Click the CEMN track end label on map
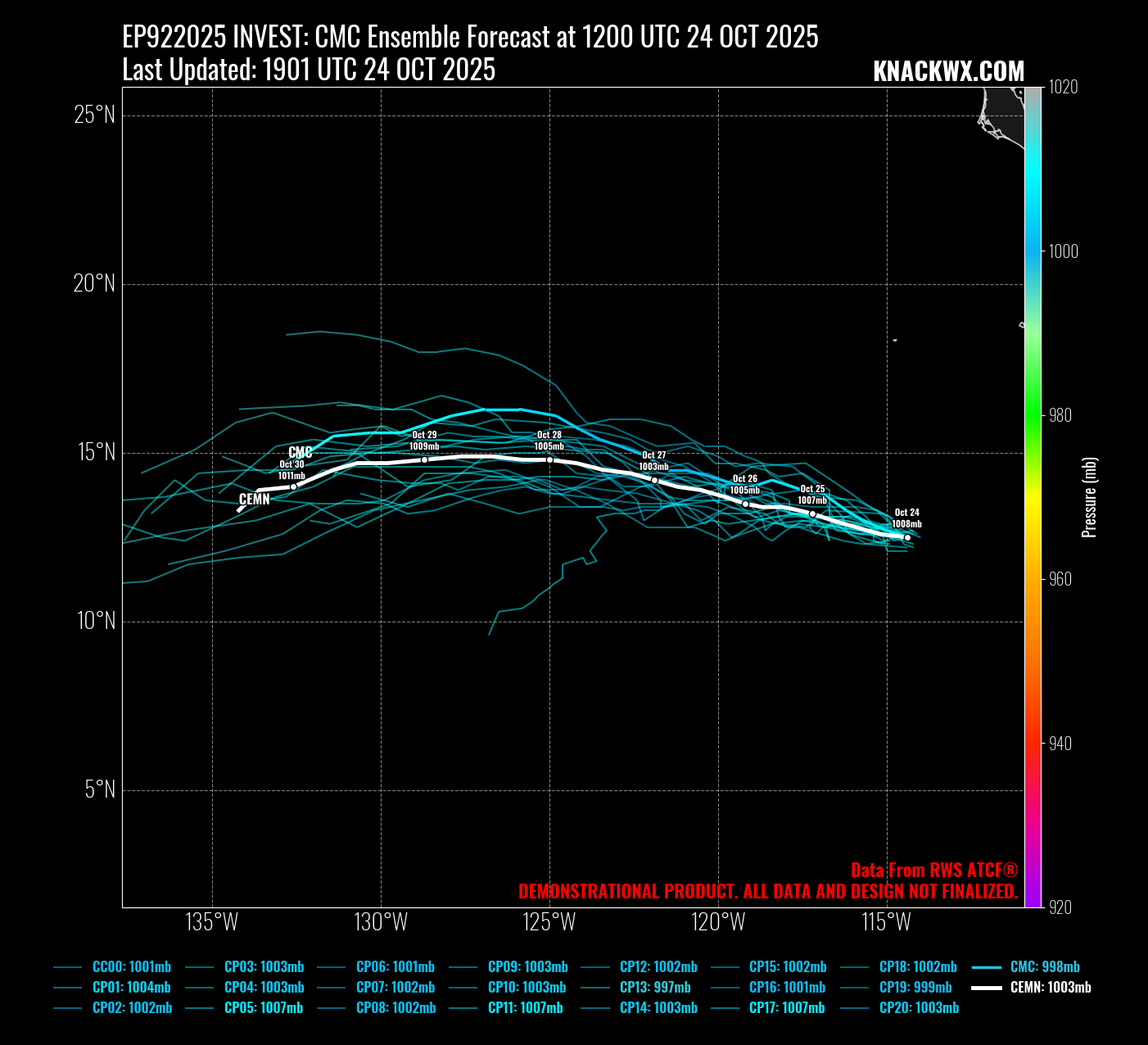The width and height of the screenshot is (1148, 1045). point(254,500)
